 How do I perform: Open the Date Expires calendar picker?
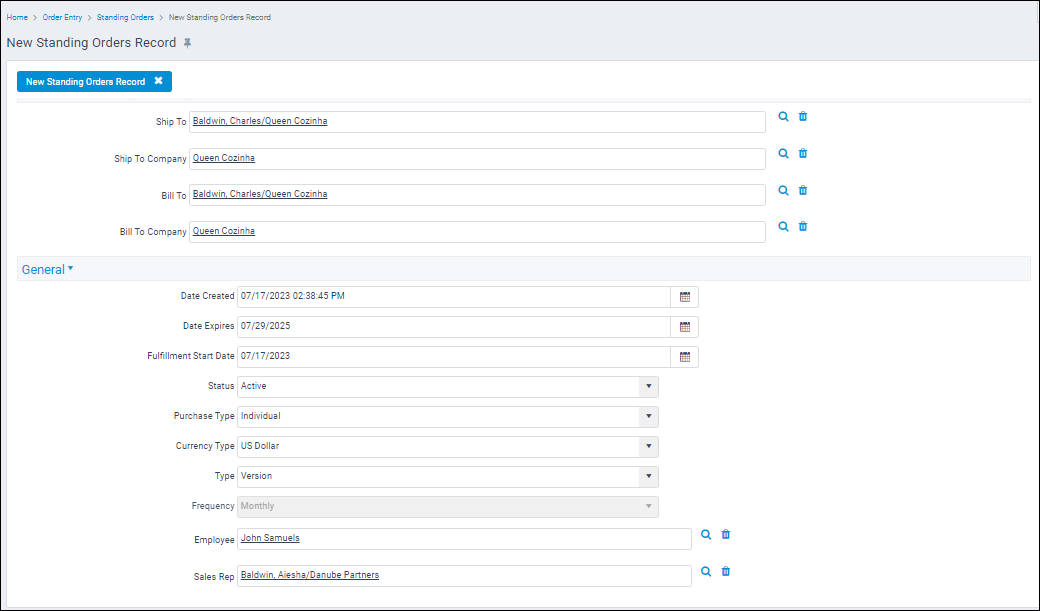684,327
